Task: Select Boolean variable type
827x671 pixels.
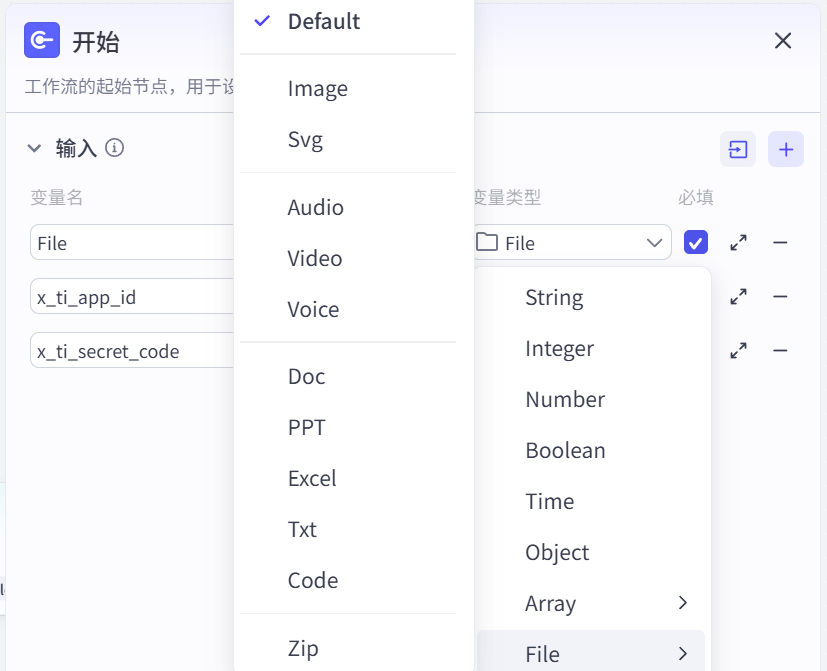Action: click(x=565, y=450)
